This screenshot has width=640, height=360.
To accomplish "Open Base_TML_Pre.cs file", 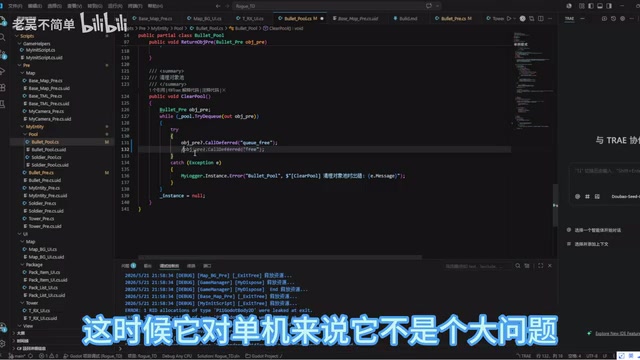I will pos(45,96).
